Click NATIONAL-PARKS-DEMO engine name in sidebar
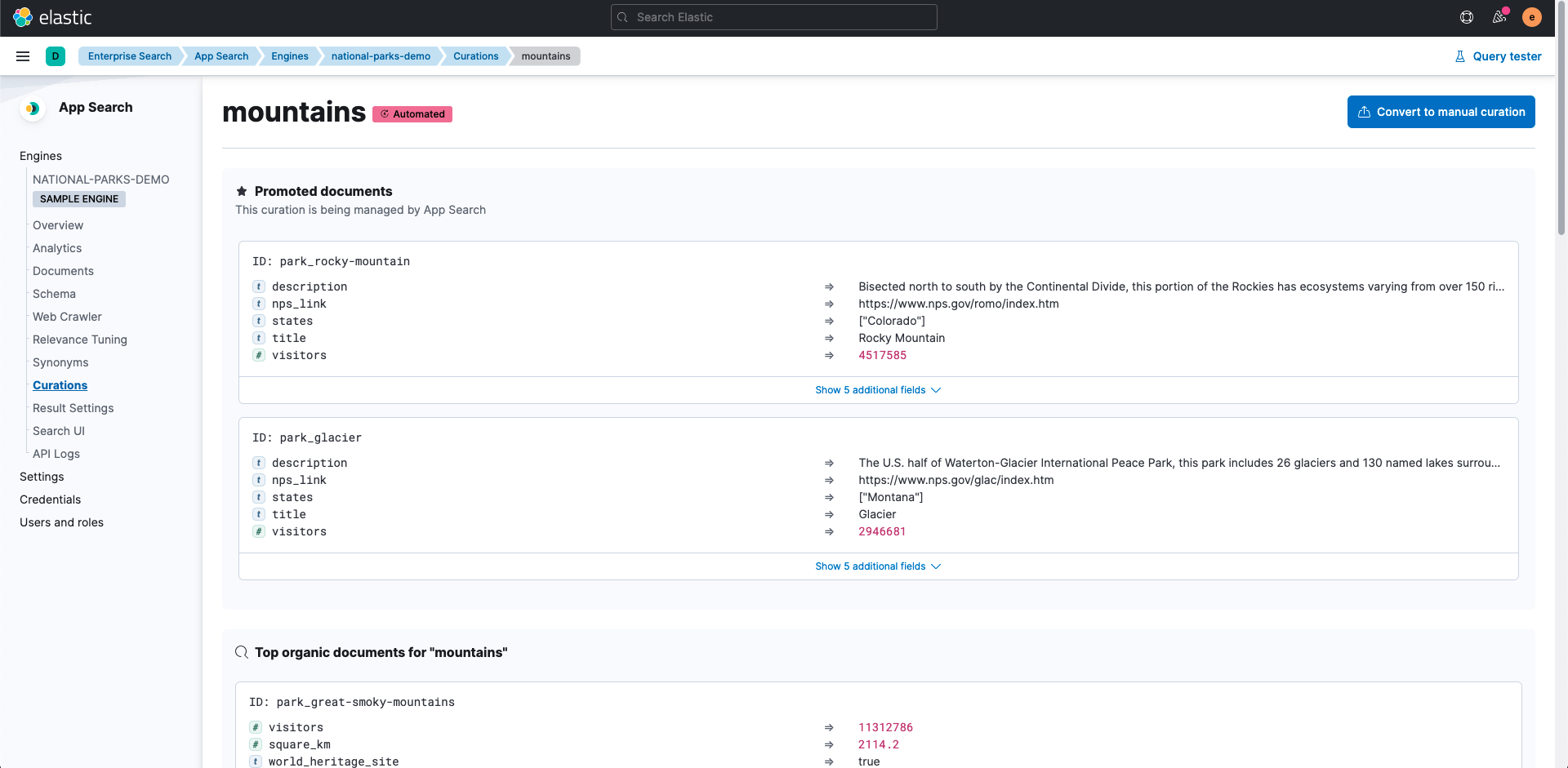Image resolution: width=1568 pixels, height=768 pixels. [x=101, y=180]
